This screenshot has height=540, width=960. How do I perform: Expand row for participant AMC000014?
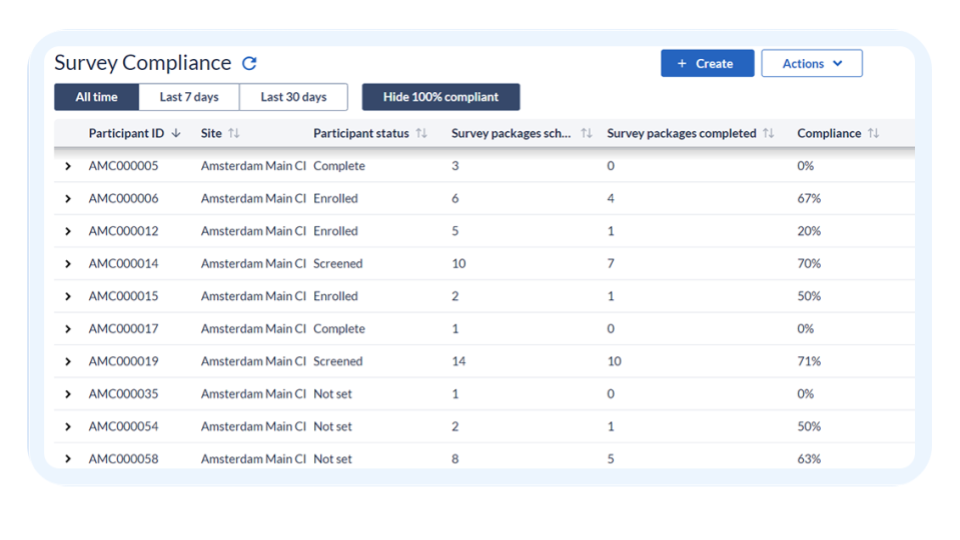point(68,264)
